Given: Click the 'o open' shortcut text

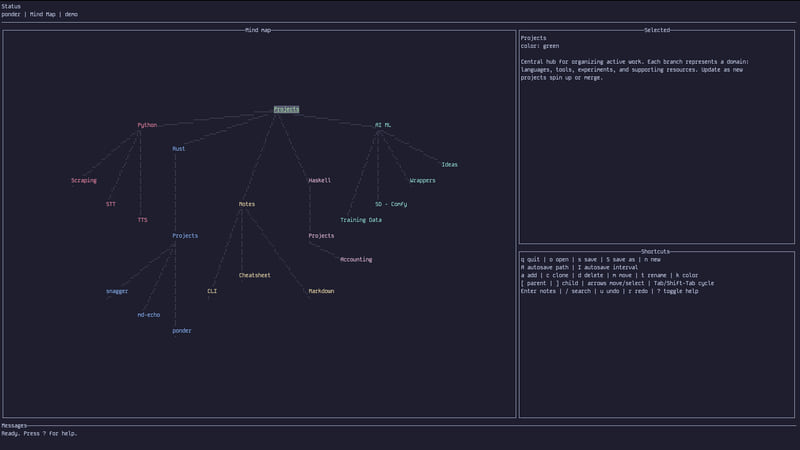Looking at the screenshot, I should click(x=559, y=260).
